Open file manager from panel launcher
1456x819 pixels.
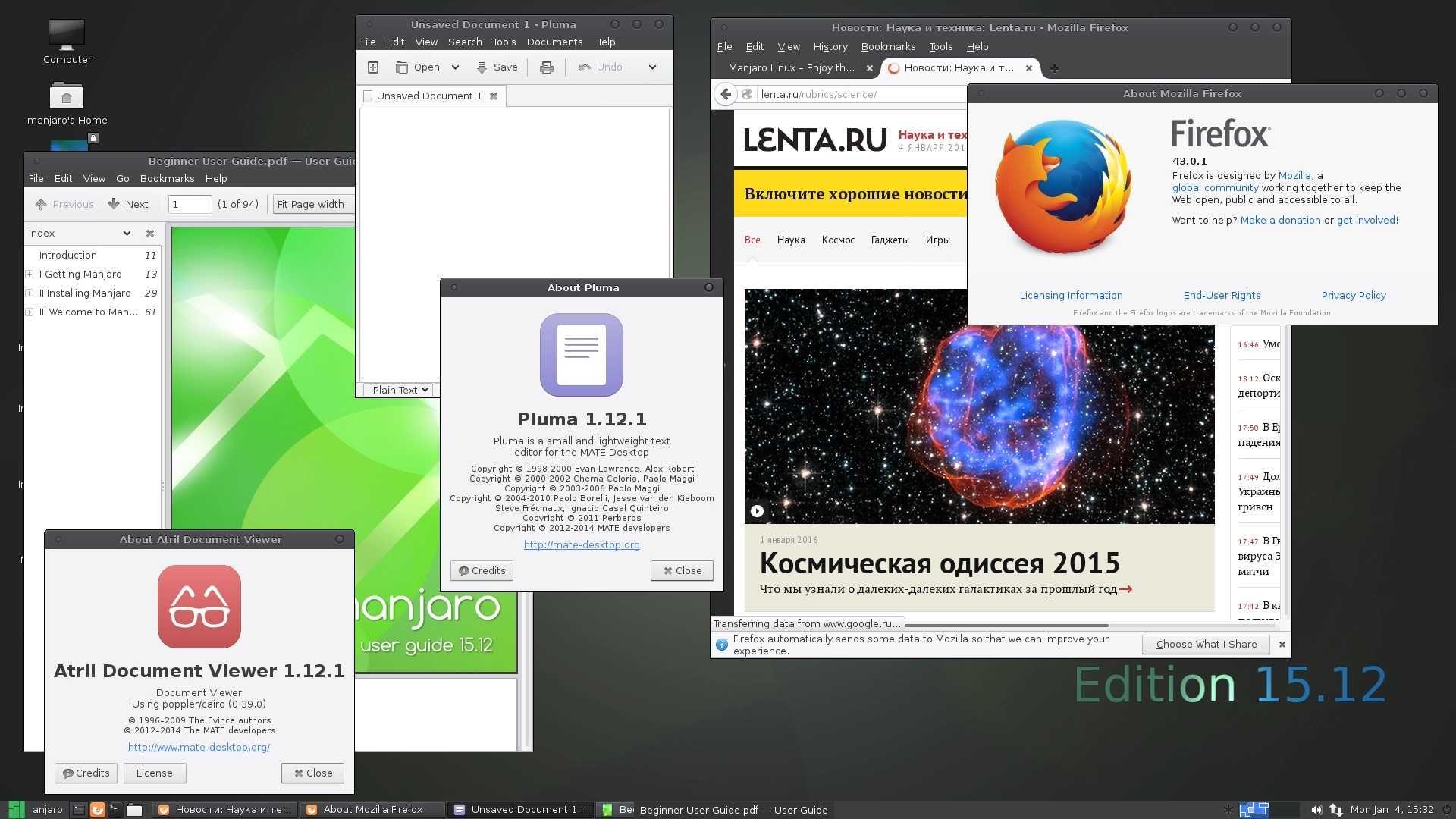click(134, 810)
